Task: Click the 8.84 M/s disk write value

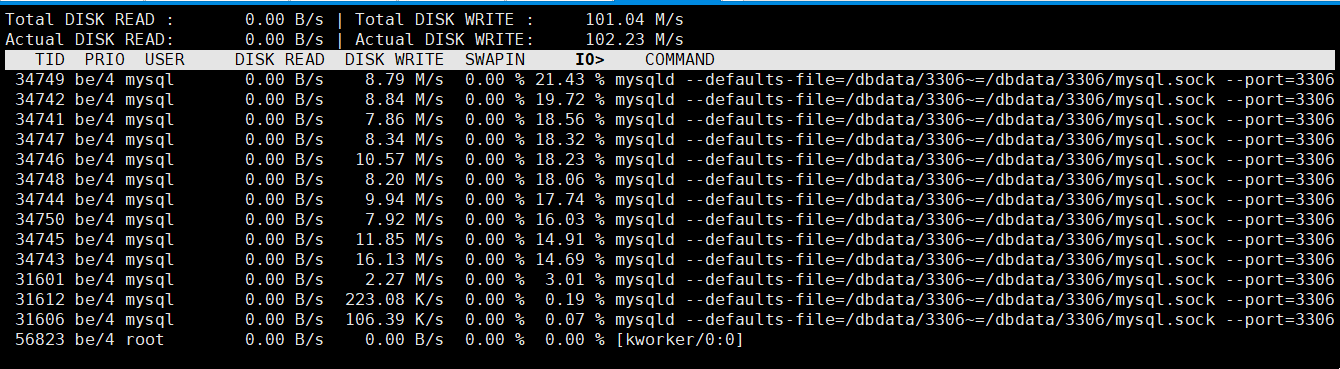Action: [405, 100]
